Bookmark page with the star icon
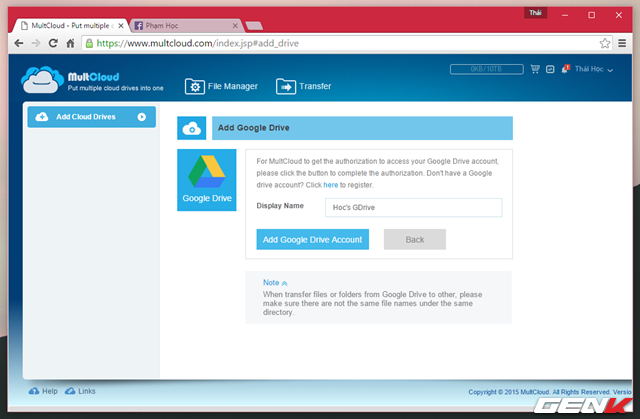 [x=605, y=43]
